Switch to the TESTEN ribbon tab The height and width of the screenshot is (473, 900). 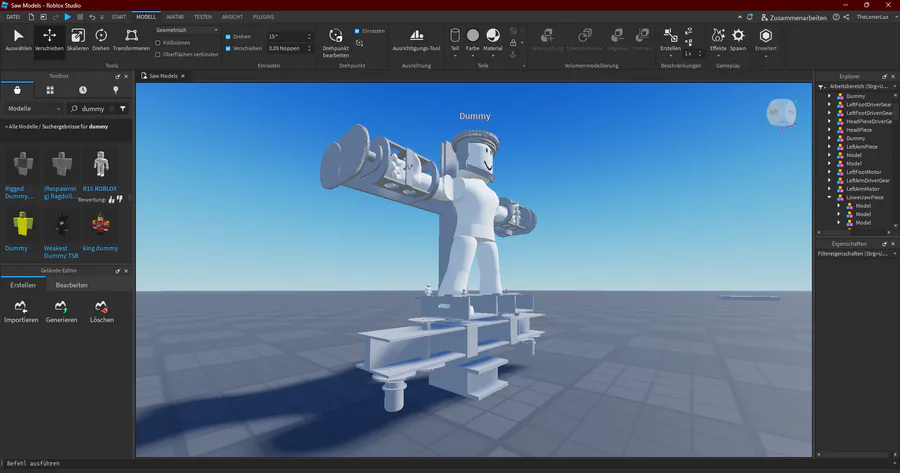[x=203, y=17]
